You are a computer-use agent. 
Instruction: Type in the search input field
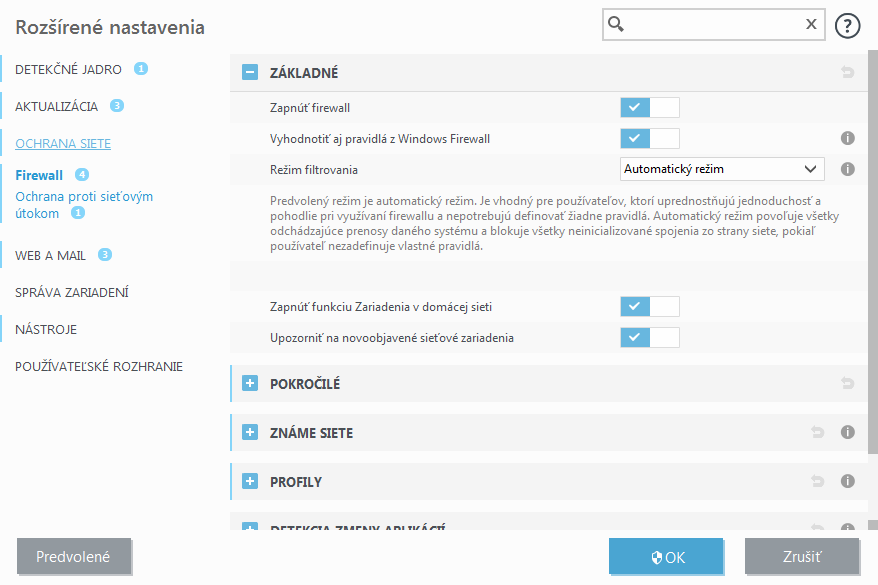(710, 23)
